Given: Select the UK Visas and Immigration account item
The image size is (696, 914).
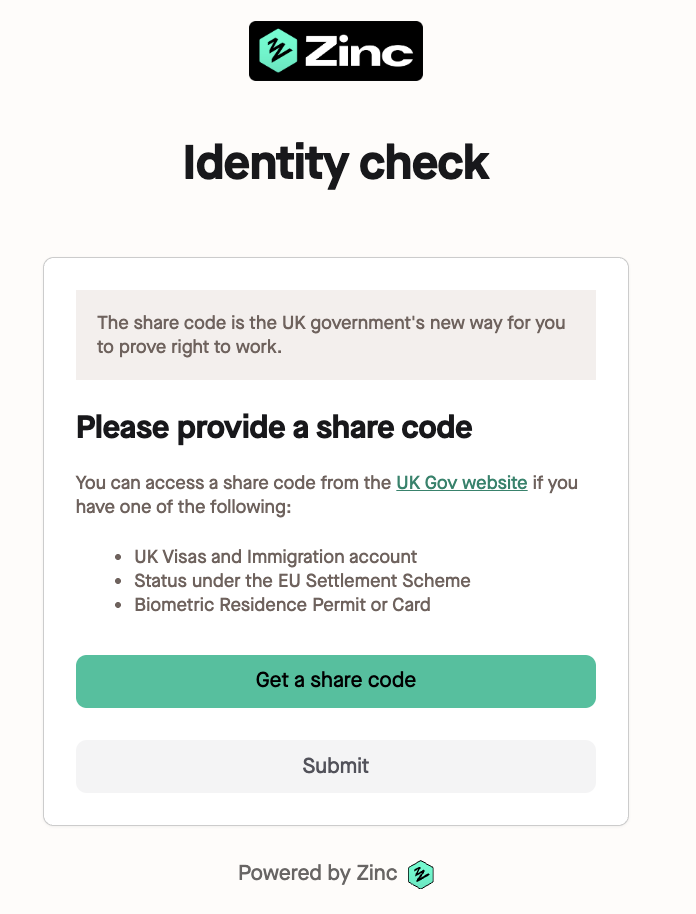Looking at the screenshot, I should (x=276, y=556).
